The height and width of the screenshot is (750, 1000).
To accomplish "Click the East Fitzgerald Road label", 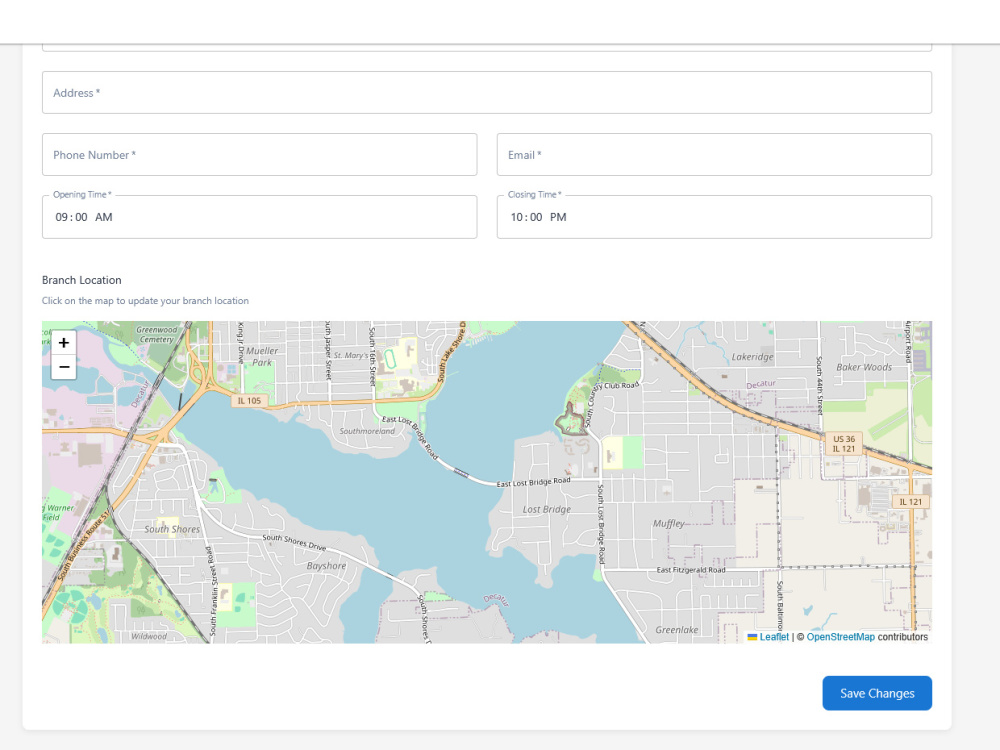I will (x=691, y=570).
